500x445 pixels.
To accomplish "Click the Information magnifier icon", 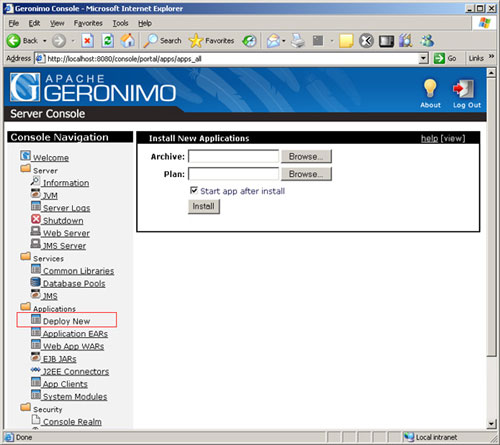I will click(35, 181).
